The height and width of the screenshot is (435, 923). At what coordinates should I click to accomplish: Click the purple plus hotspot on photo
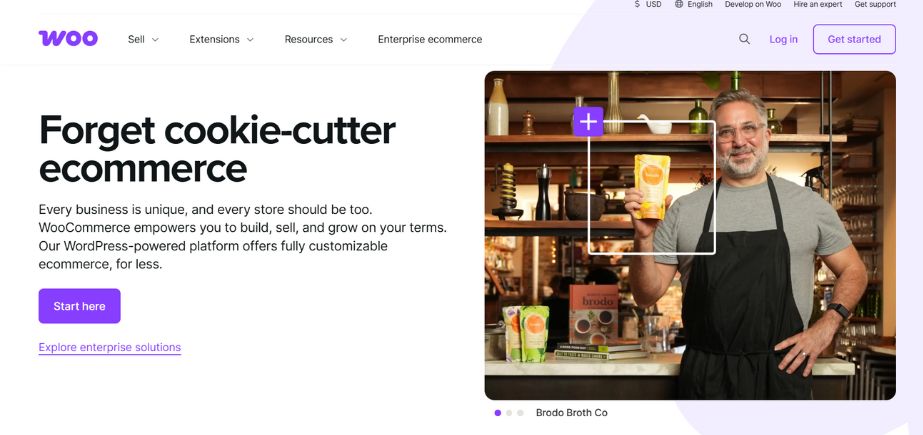[588, 122]
